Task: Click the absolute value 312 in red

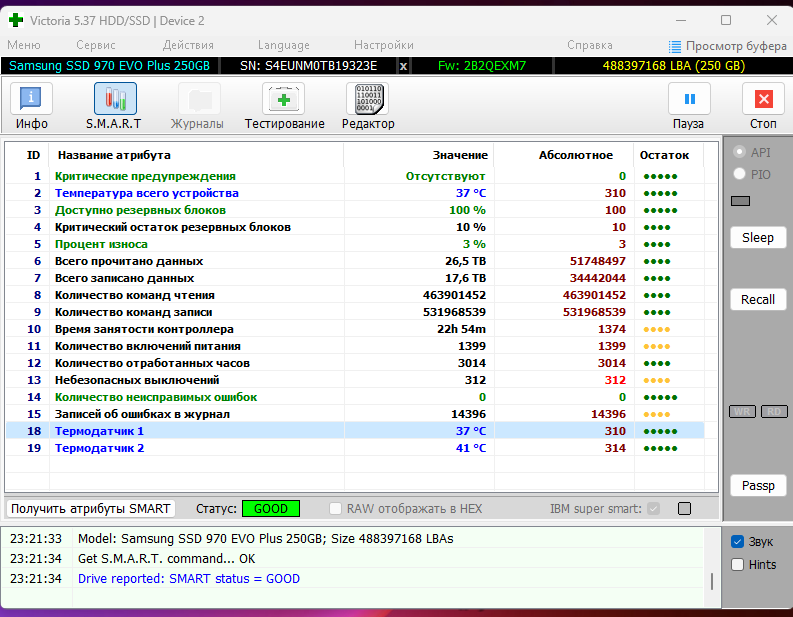Action: coord(615,380)
